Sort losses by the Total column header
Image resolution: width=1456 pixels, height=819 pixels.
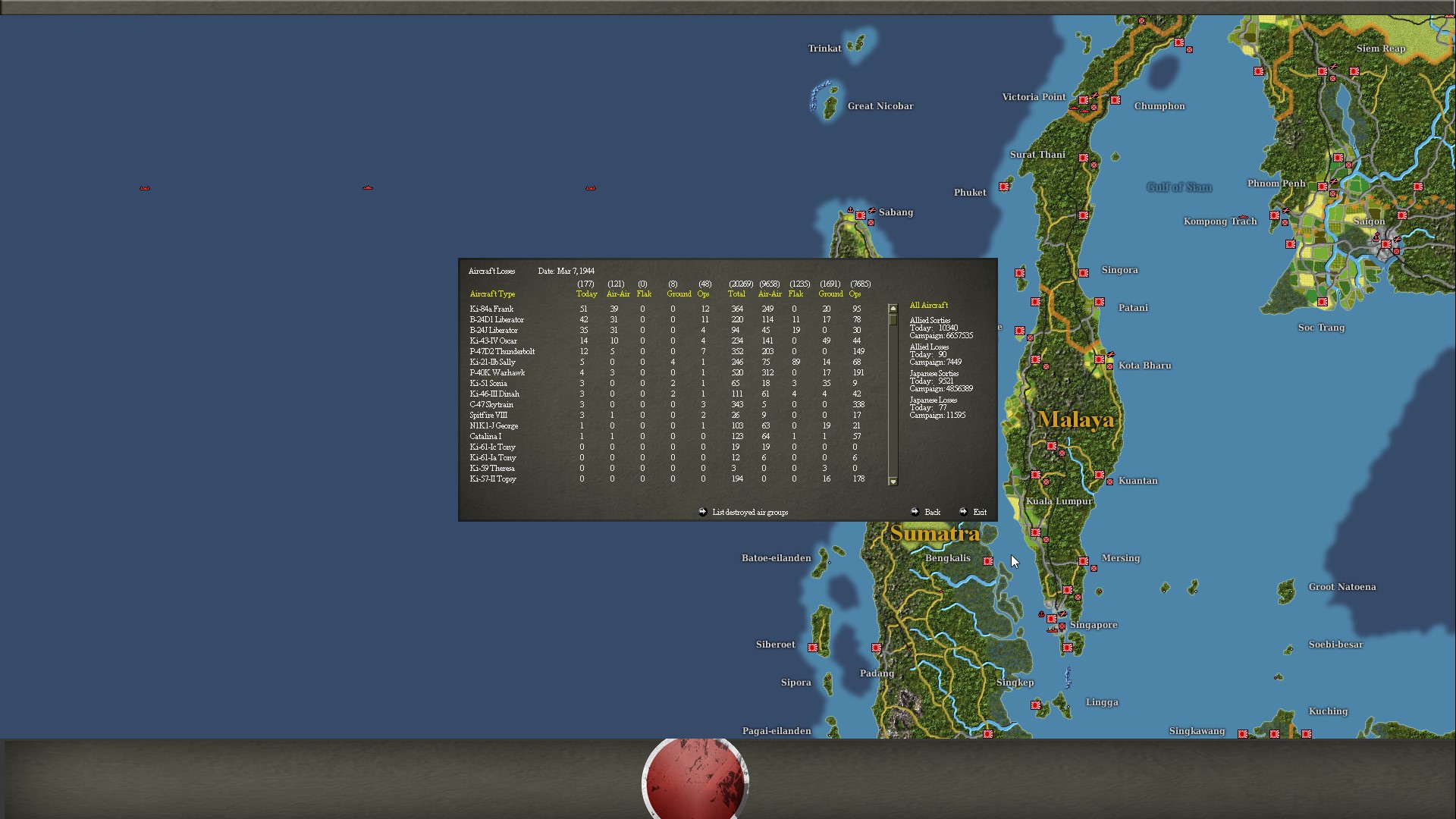(x=736, y=294)
